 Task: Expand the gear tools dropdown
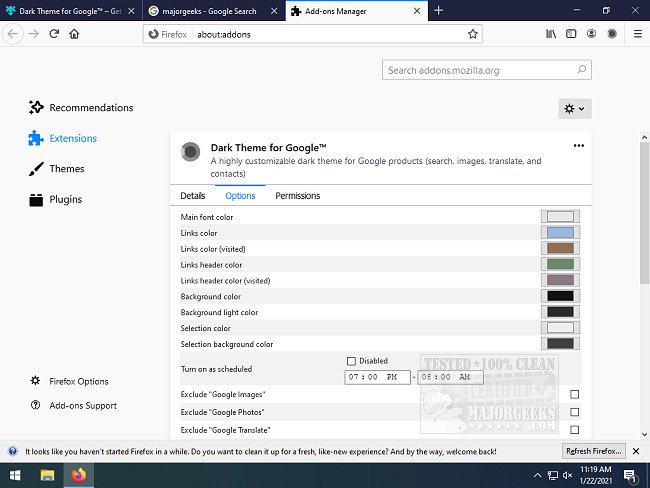(574, 108)
